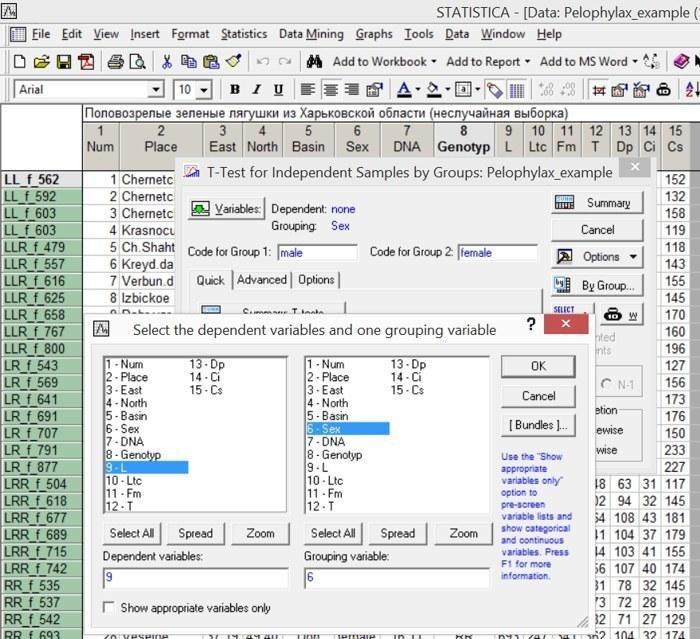Click Summary button in T-Test dialog
The width and height of the screenshot is (700, 639).
(x=597, y=203)
